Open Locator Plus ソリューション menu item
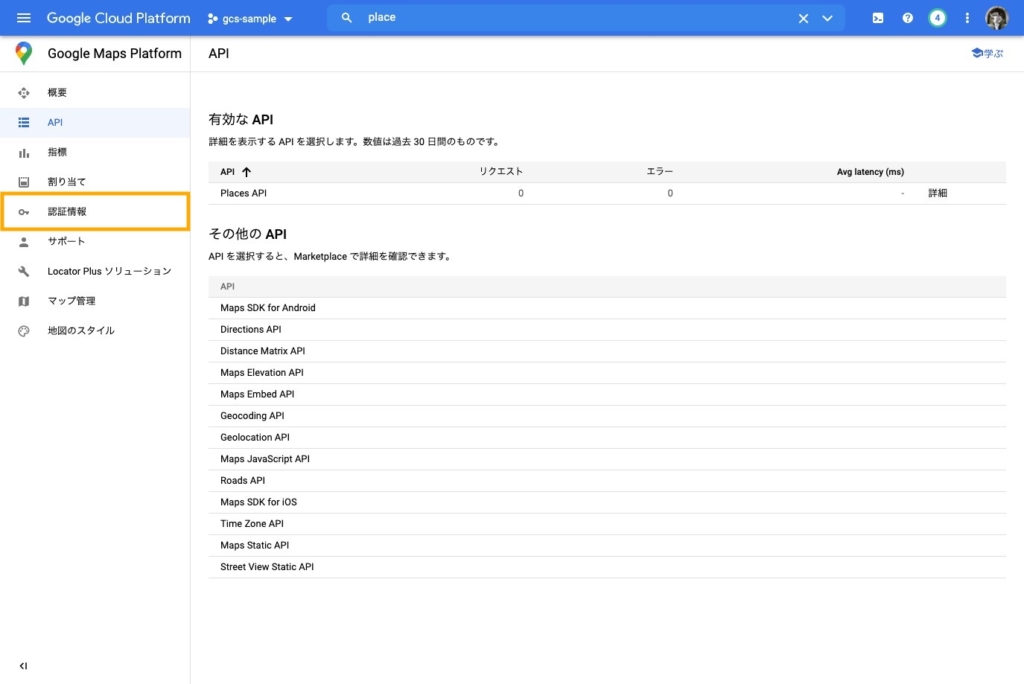 coord(95,271)
